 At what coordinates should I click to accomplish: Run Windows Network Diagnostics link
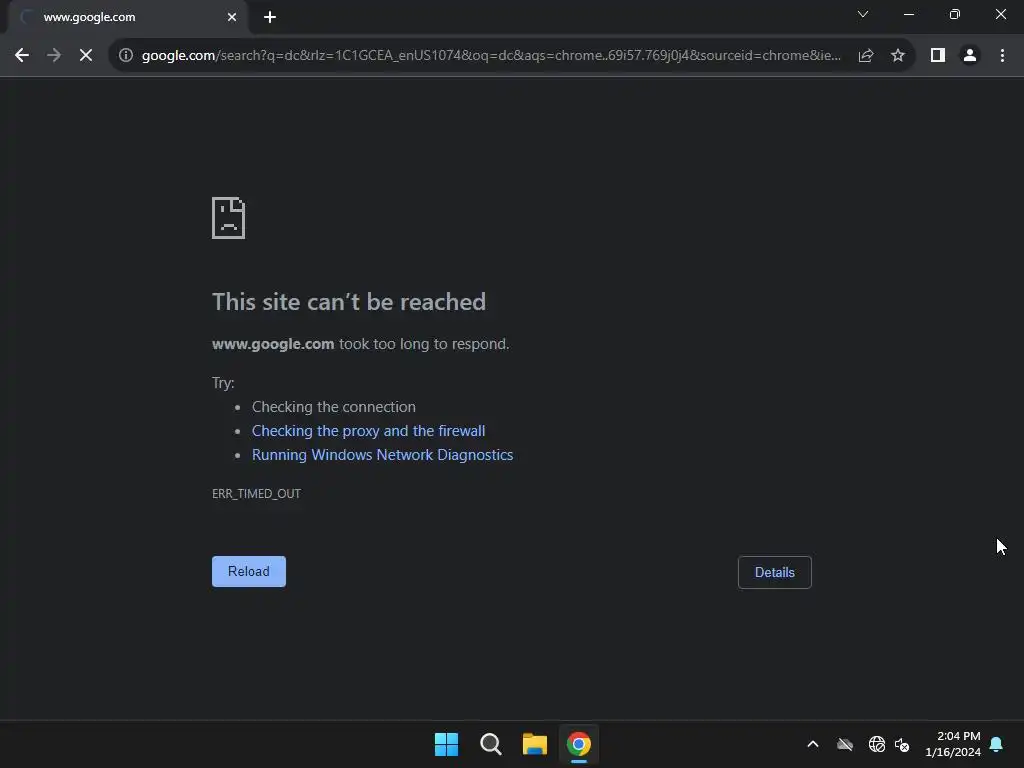383,455
